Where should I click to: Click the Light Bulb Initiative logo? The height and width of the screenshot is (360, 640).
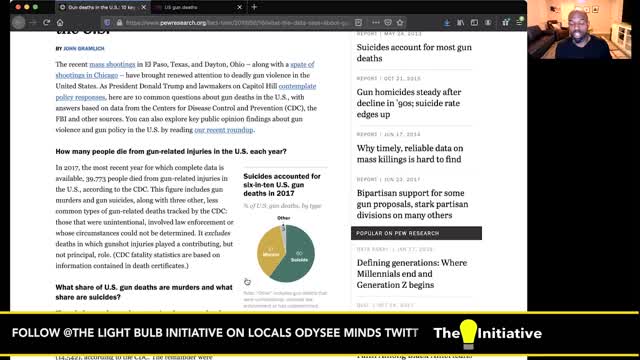[x=487, y=334]
